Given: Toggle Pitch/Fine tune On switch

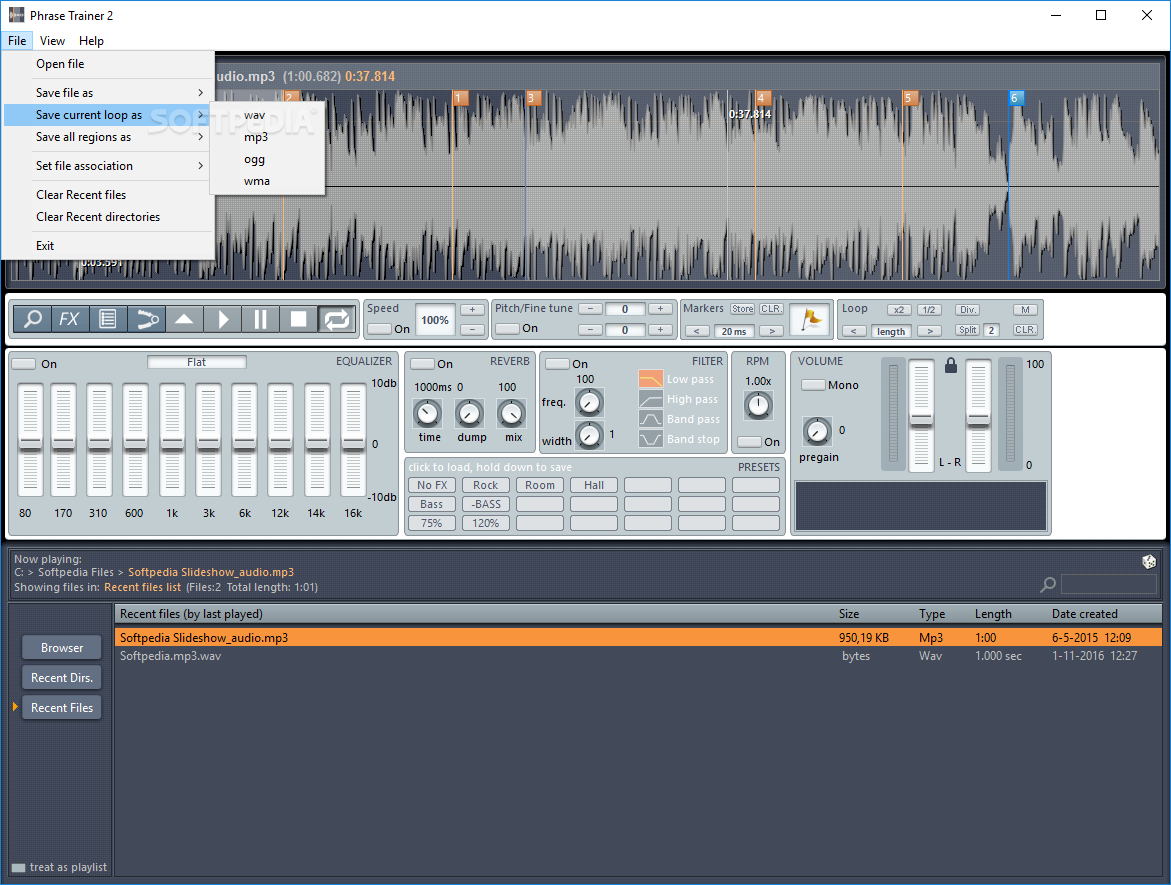Looking at the screenshot, I should [x=508, y=329].
